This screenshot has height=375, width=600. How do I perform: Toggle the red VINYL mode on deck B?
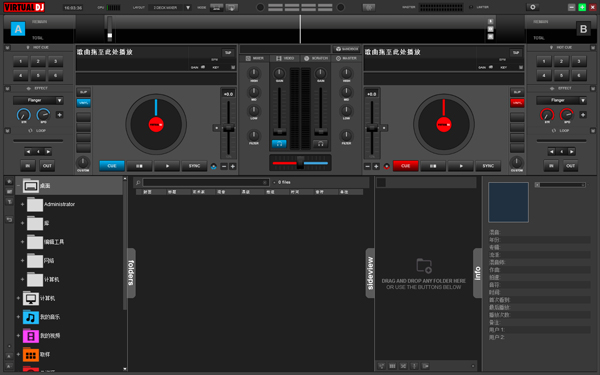coord(517,103)
